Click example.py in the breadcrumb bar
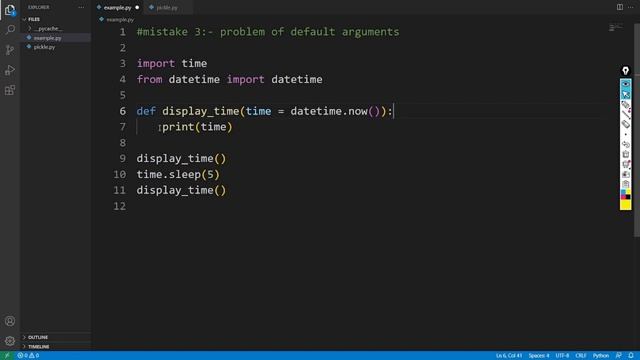The height and width of the screenshot is (360, 640). 120,20
